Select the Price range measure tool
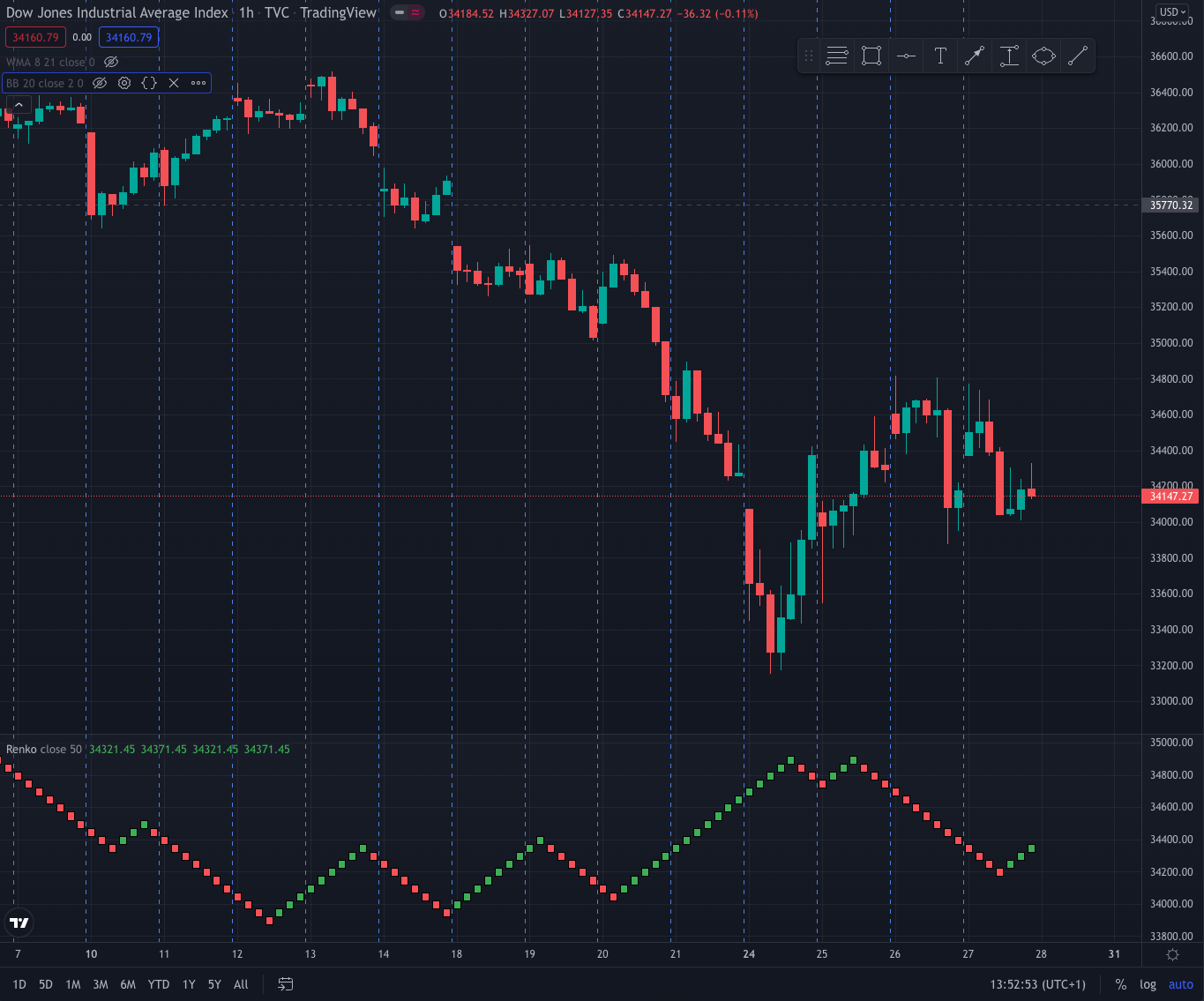 pyautogui.click(x=1009, y=56)
